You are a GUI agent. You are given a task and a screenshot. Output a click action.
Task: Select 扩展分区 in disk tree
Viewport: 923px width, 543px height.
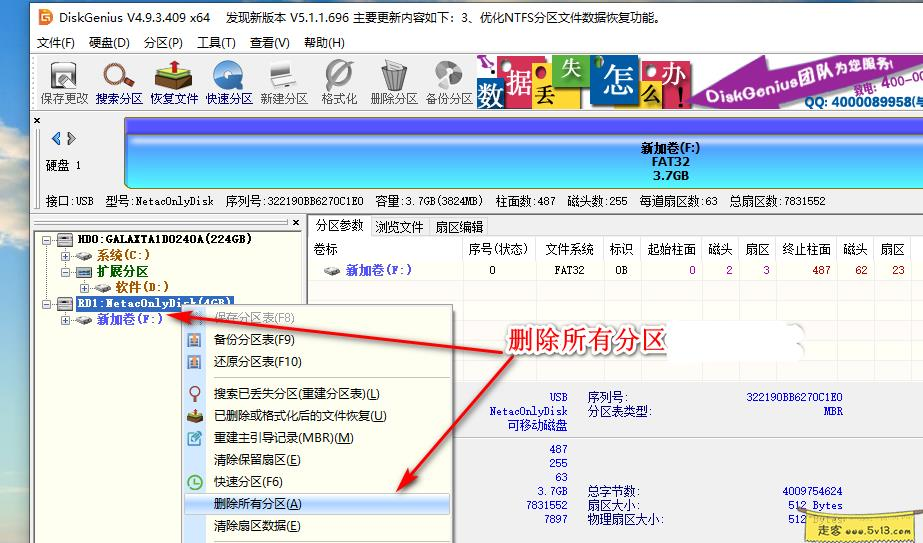click(x=122, y=272)
